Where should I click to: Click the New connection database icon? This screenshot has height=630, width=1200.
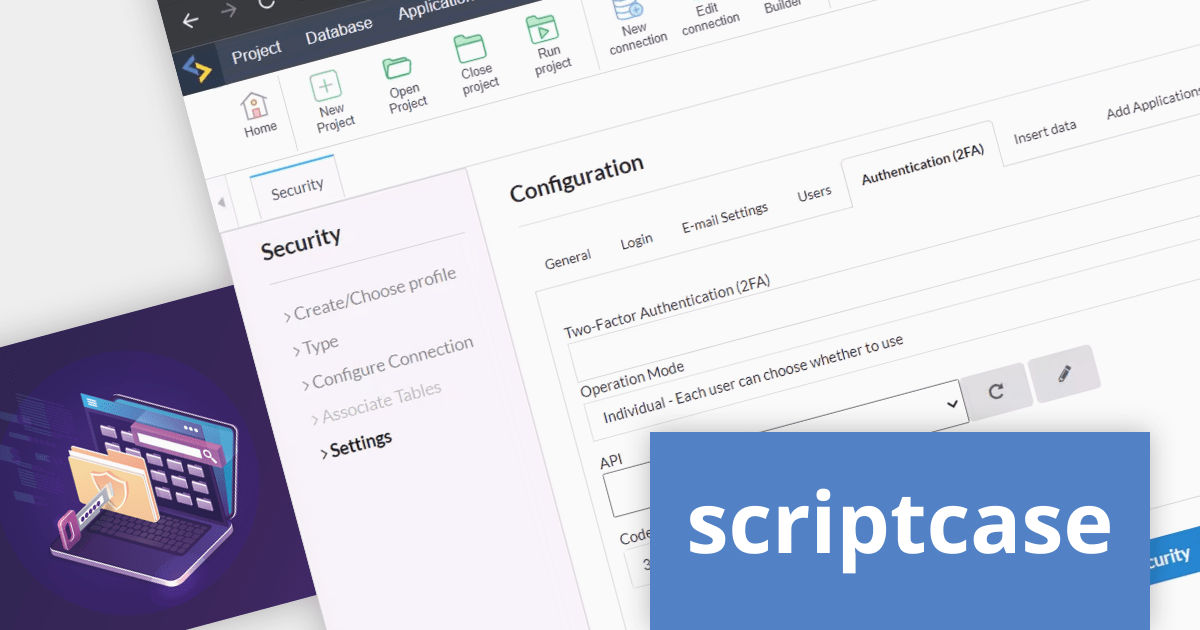tap(629, 10)
